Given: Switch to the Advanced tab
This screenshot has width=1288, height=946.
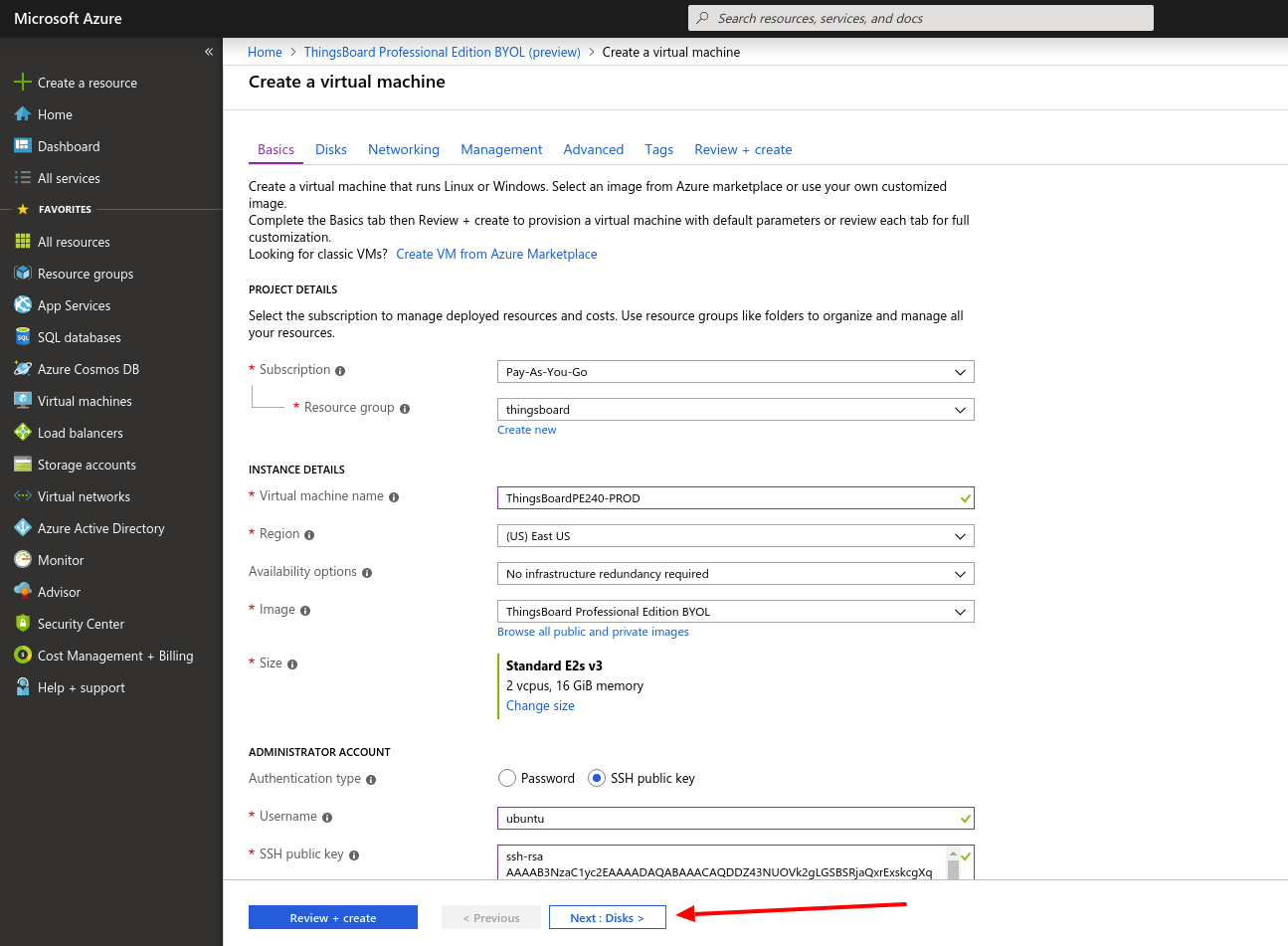Looking at the screenshot, I should tap(594, 149).
